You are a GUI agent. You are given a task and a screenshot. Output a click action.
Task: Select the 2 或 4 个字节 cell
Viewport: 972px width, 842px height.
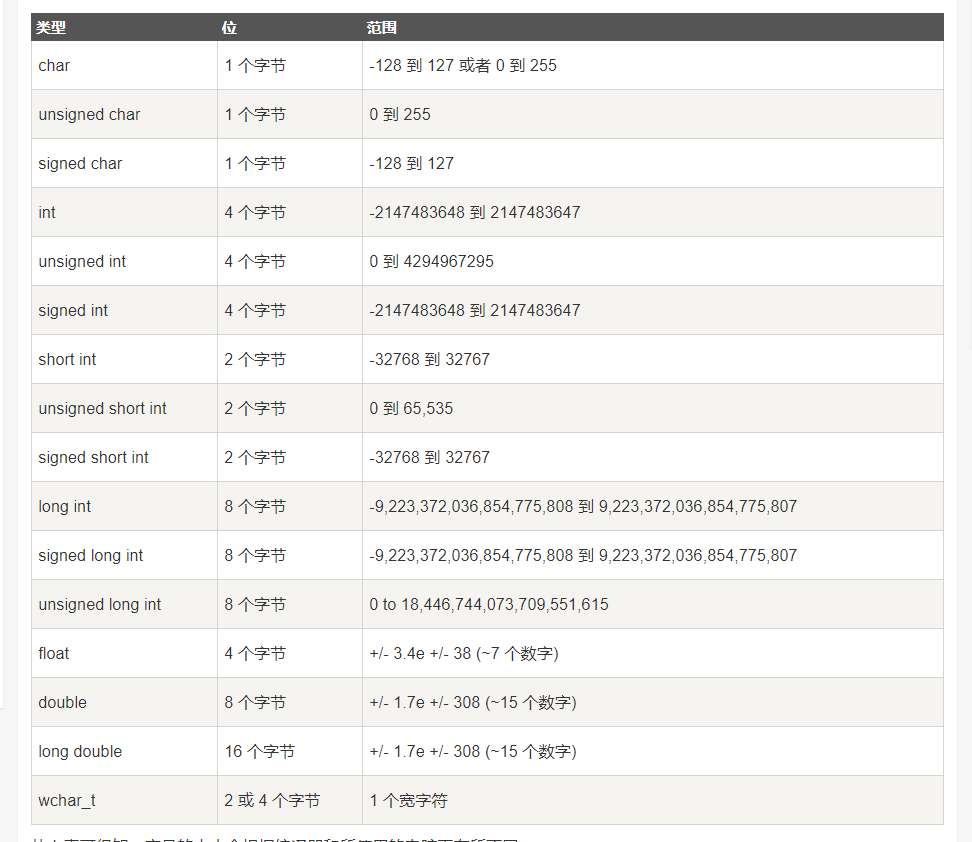(x=272, y=800)
